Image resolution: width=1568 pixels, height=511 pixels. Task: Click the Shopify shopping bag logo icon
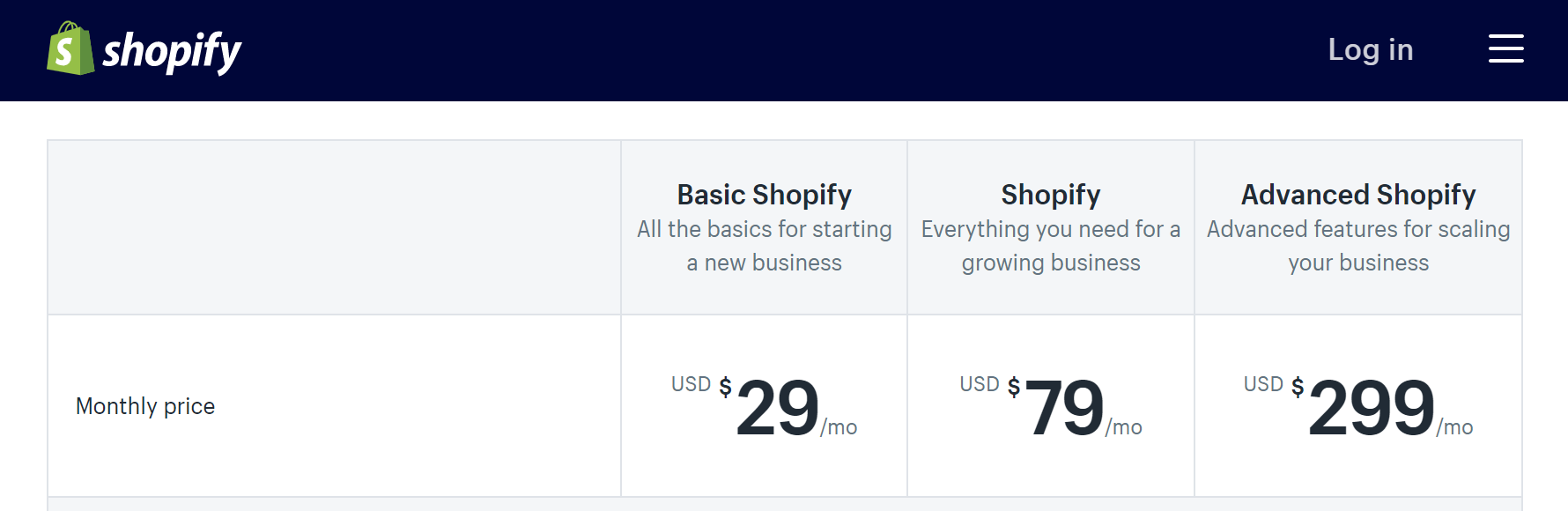point(70,49)
